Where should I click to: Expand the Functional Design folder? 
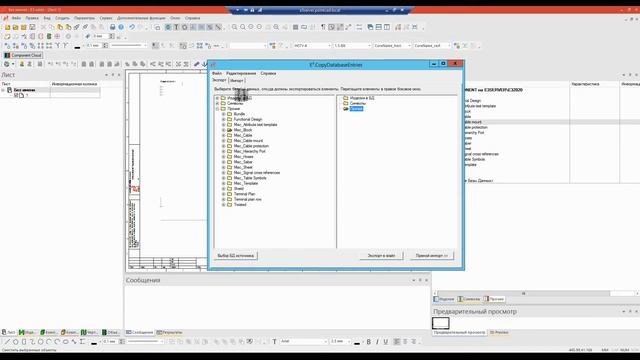pyautogui.click(x=224, y=119)
